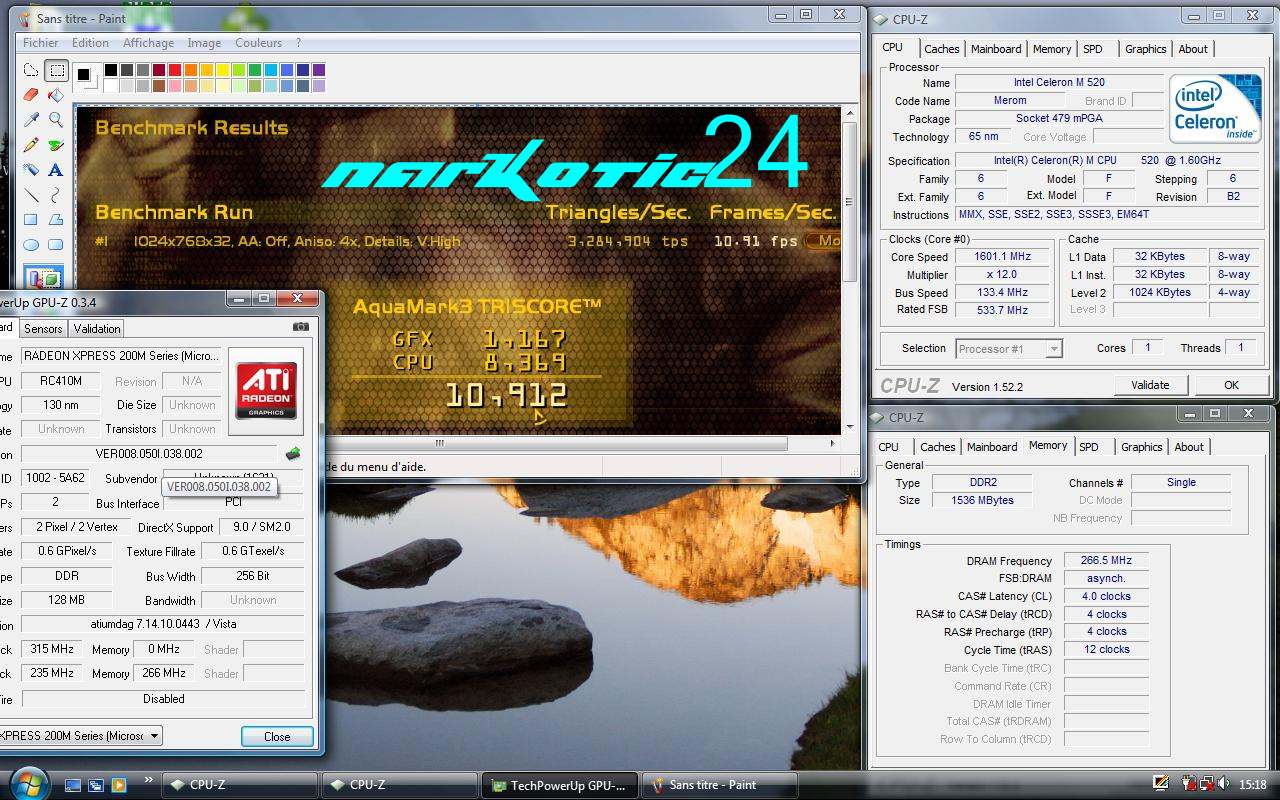
Task: Open the Affichage menu in Paint
Action: coord(148,43)
